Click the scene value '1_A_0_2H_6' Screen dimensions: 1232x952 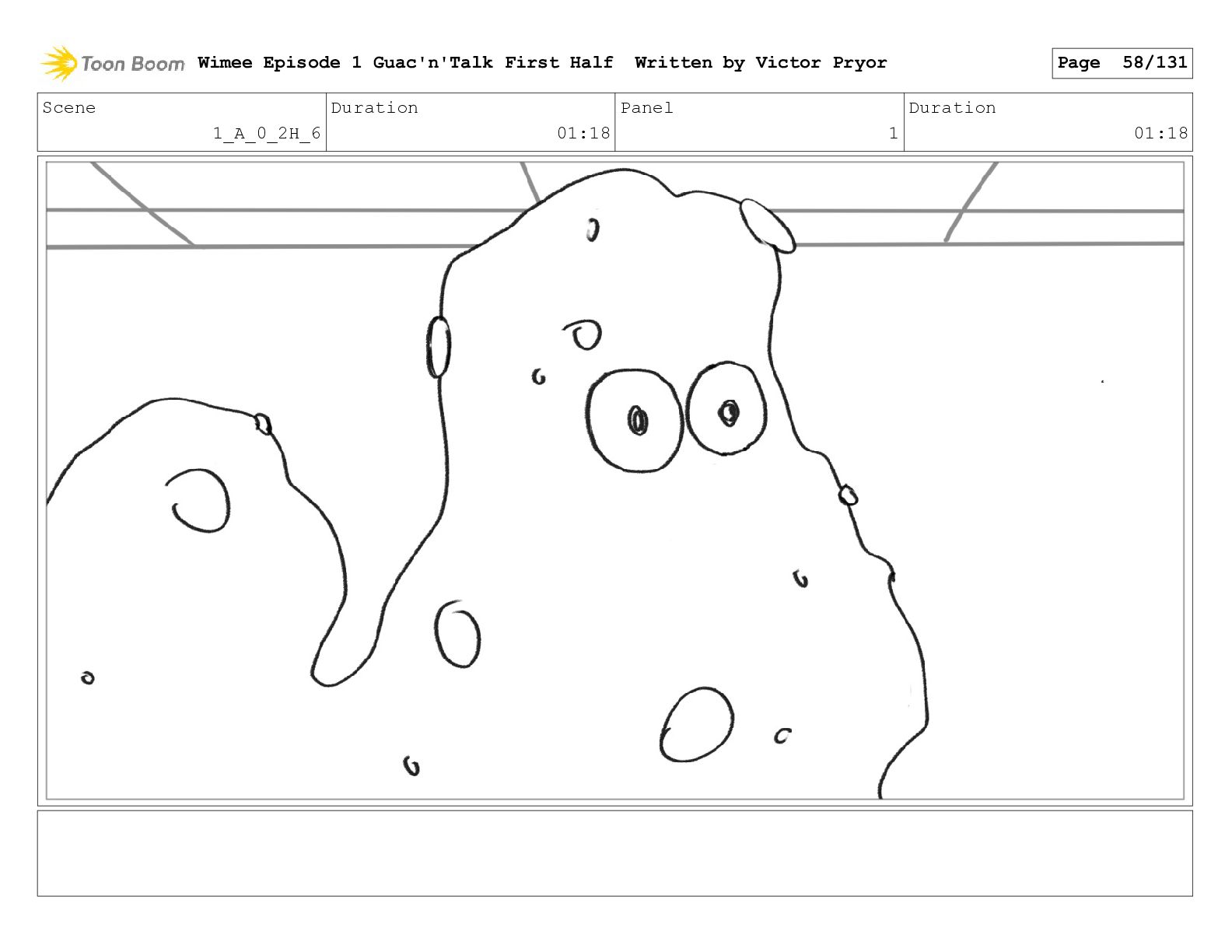(x=267, y=134)
